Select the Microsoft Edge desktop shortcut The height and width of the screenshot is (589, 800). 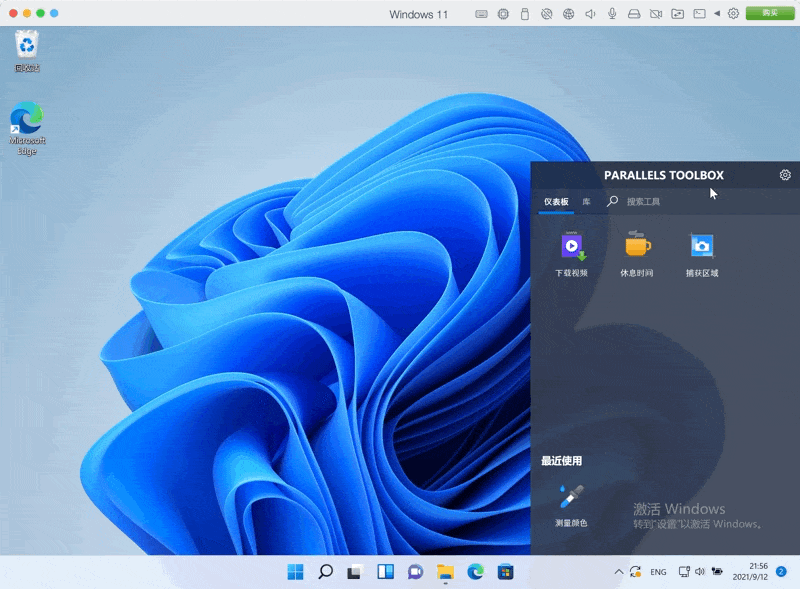click(x=27, y=128)
